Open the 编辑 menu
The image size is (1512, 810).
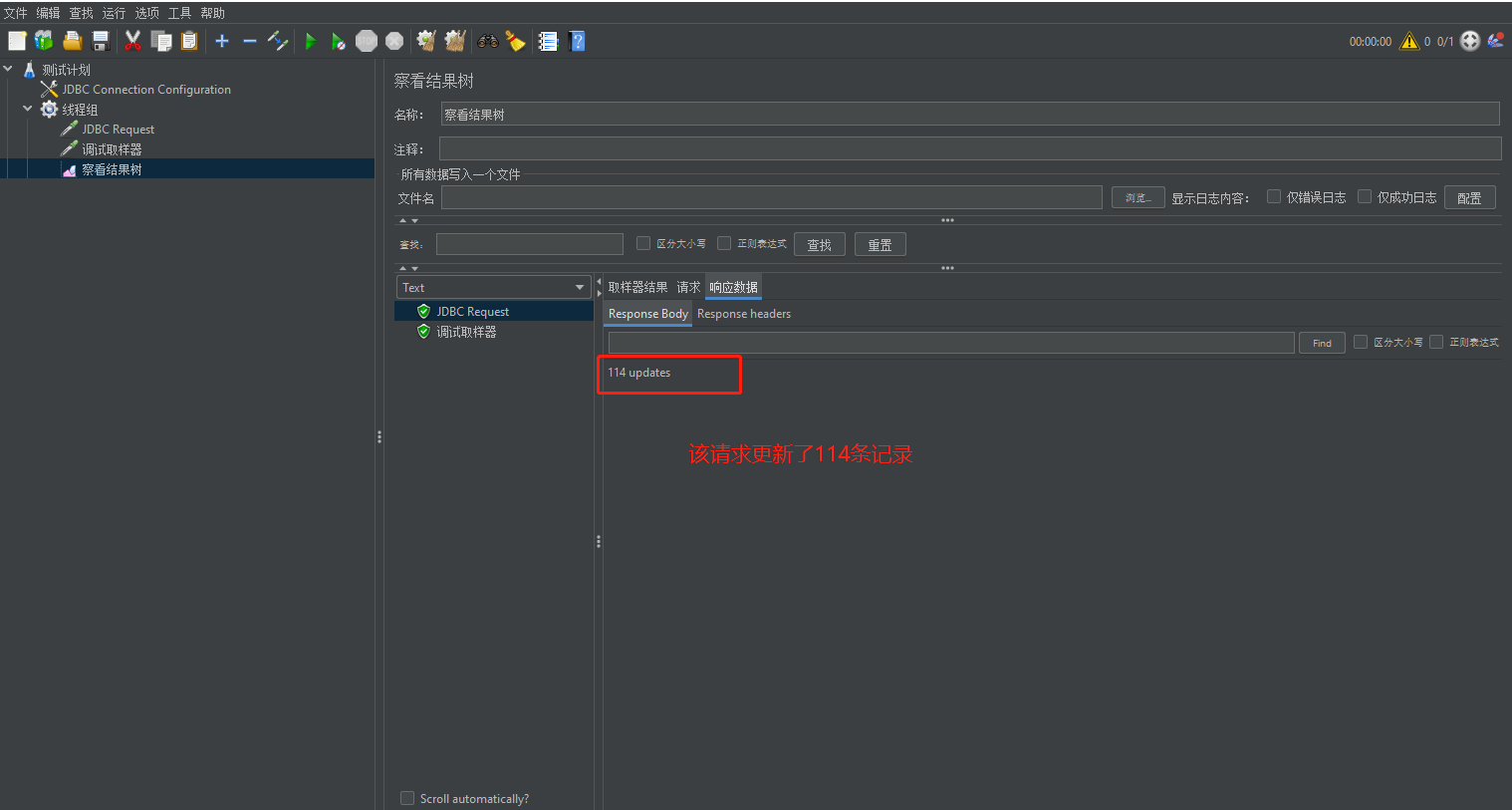pyautogui.click(x=49, y=13)
